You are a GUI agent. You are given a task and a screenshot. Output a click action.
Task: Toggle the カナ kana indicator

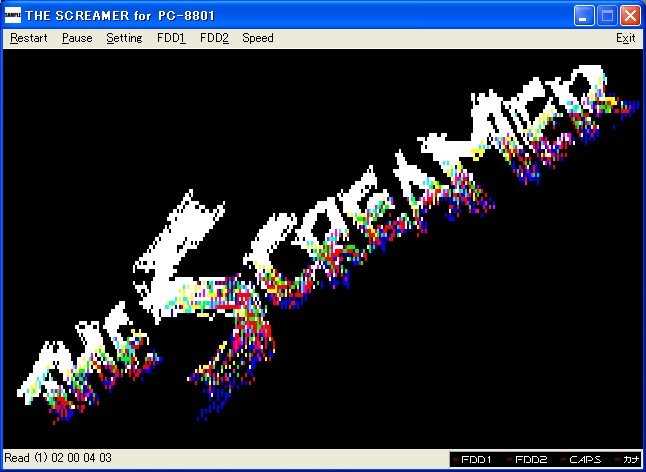click(630, 460)
